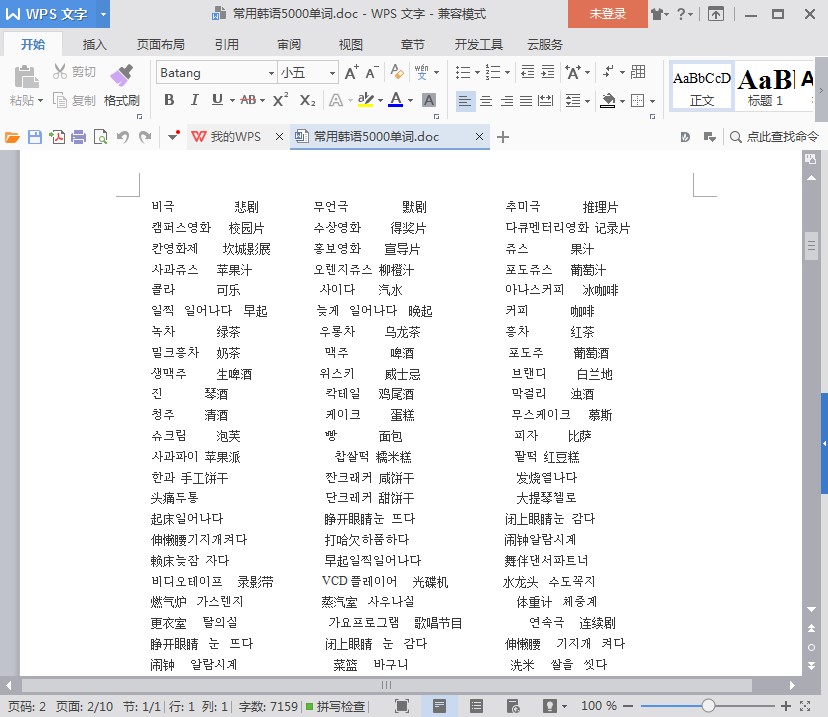
Task: Click the save floppy disk icon
Action: point(35,137)
